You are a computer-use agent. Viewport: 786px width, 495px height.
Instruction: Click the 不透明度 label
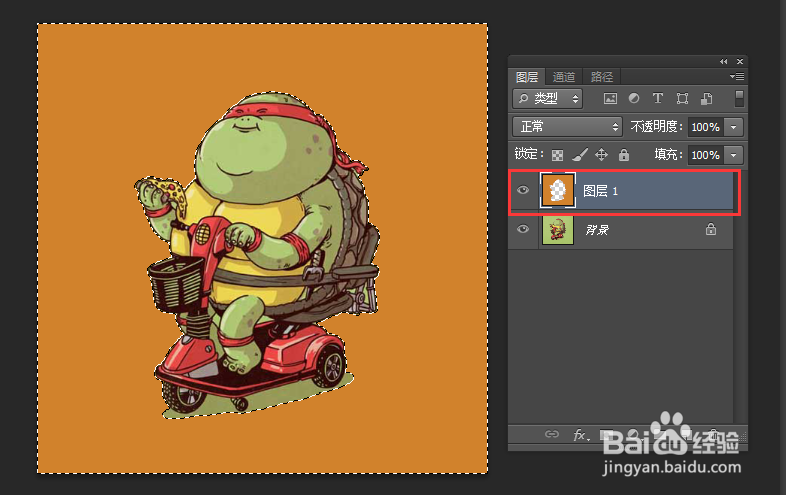656,126
